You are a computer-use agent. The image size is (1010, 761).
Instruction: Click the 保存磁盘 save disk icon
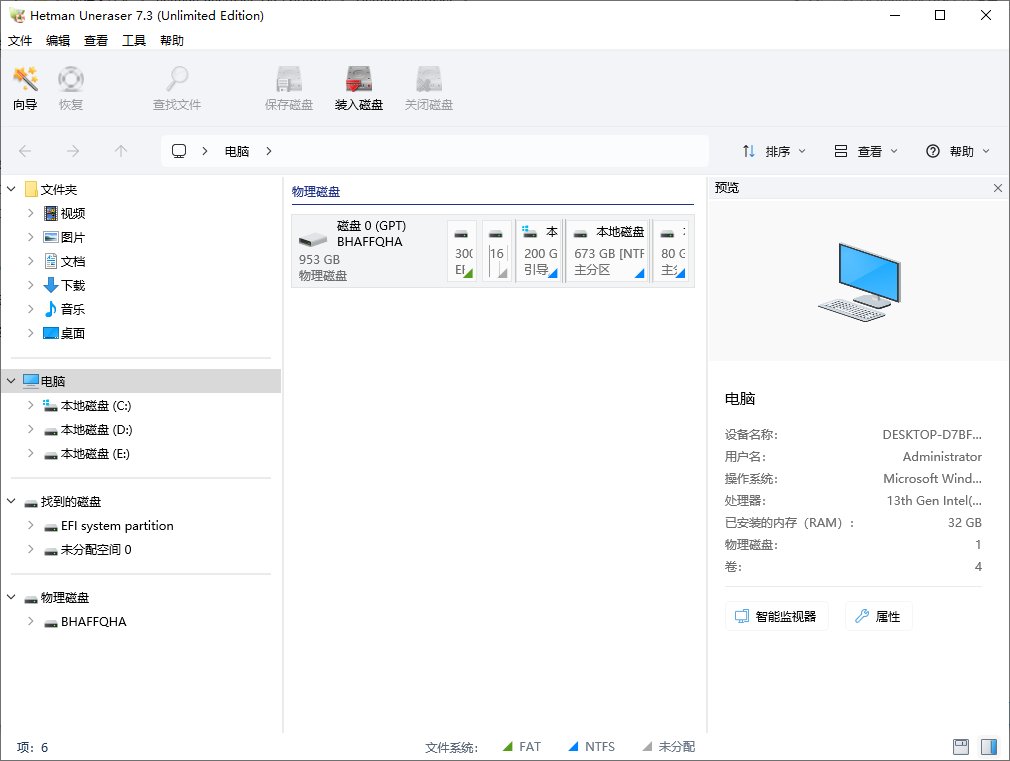tap(289, 88)
